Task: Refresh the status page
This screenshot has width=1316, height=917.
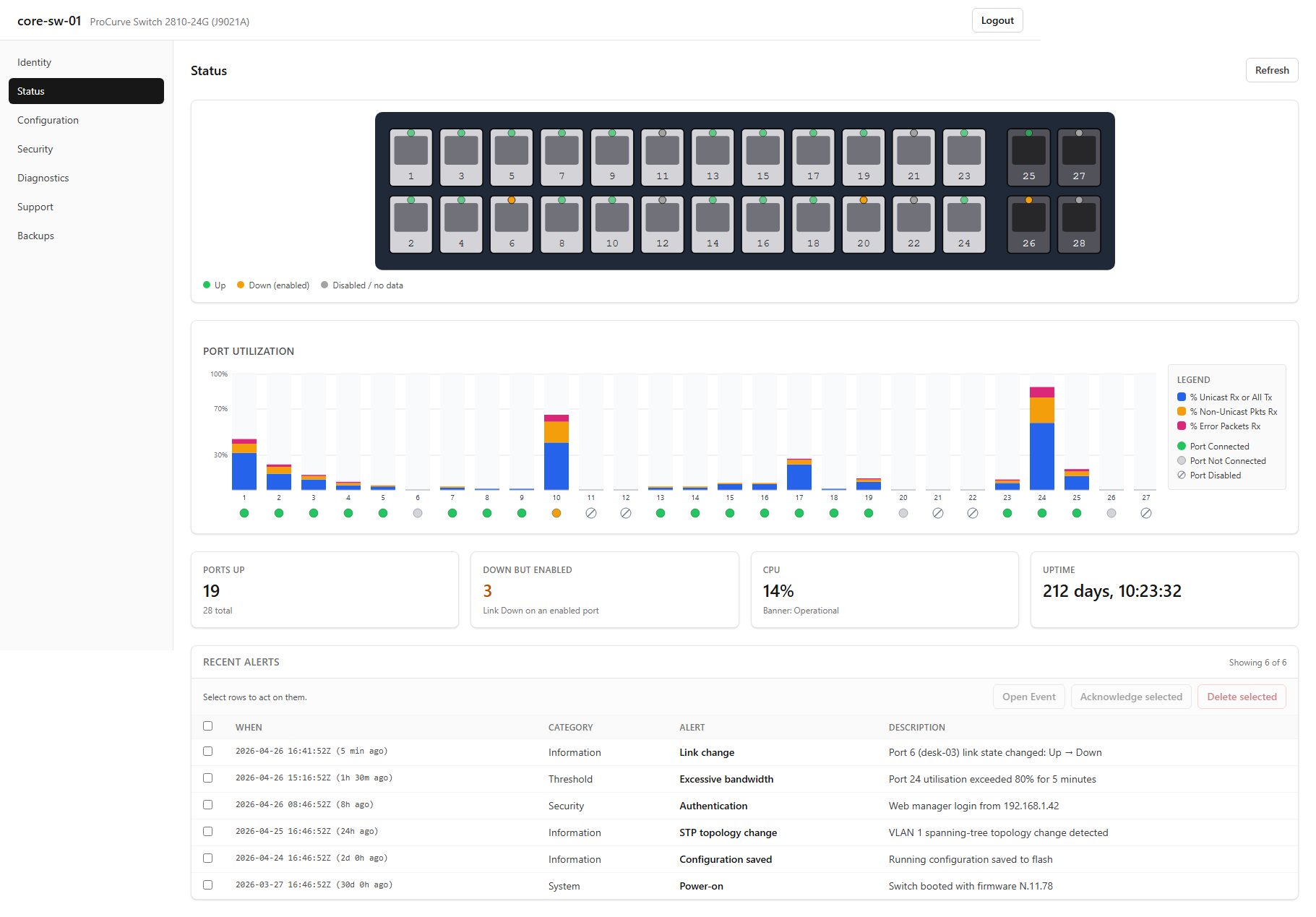Action: click(1272, 70)
